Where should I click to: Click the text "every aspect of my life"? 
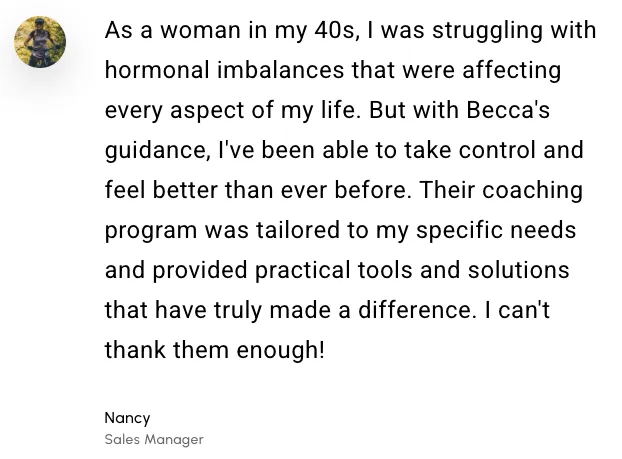[229, 110]
